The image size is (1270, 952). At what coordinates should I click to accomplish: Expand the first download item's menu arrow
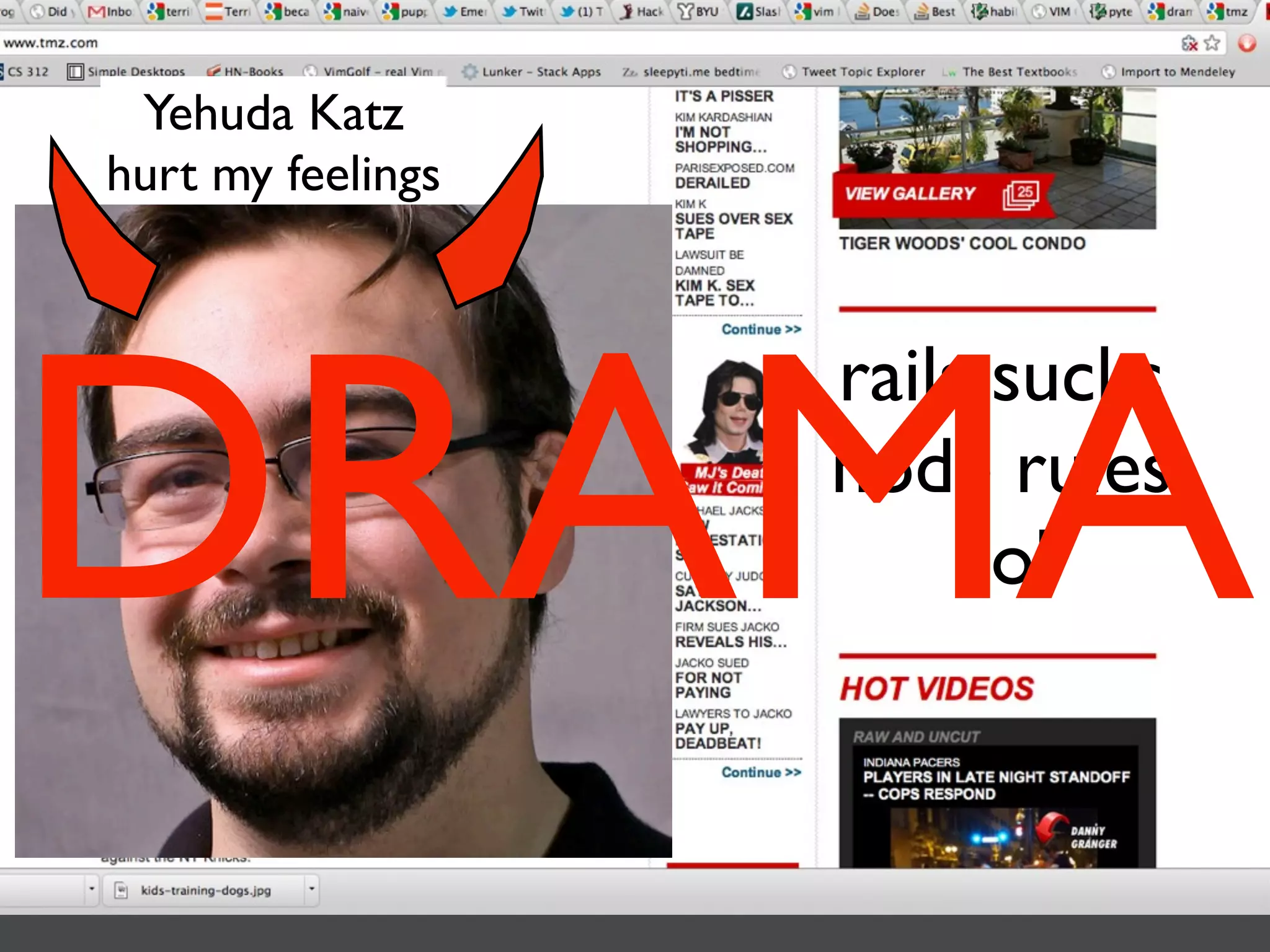click(x=91, y=890)
